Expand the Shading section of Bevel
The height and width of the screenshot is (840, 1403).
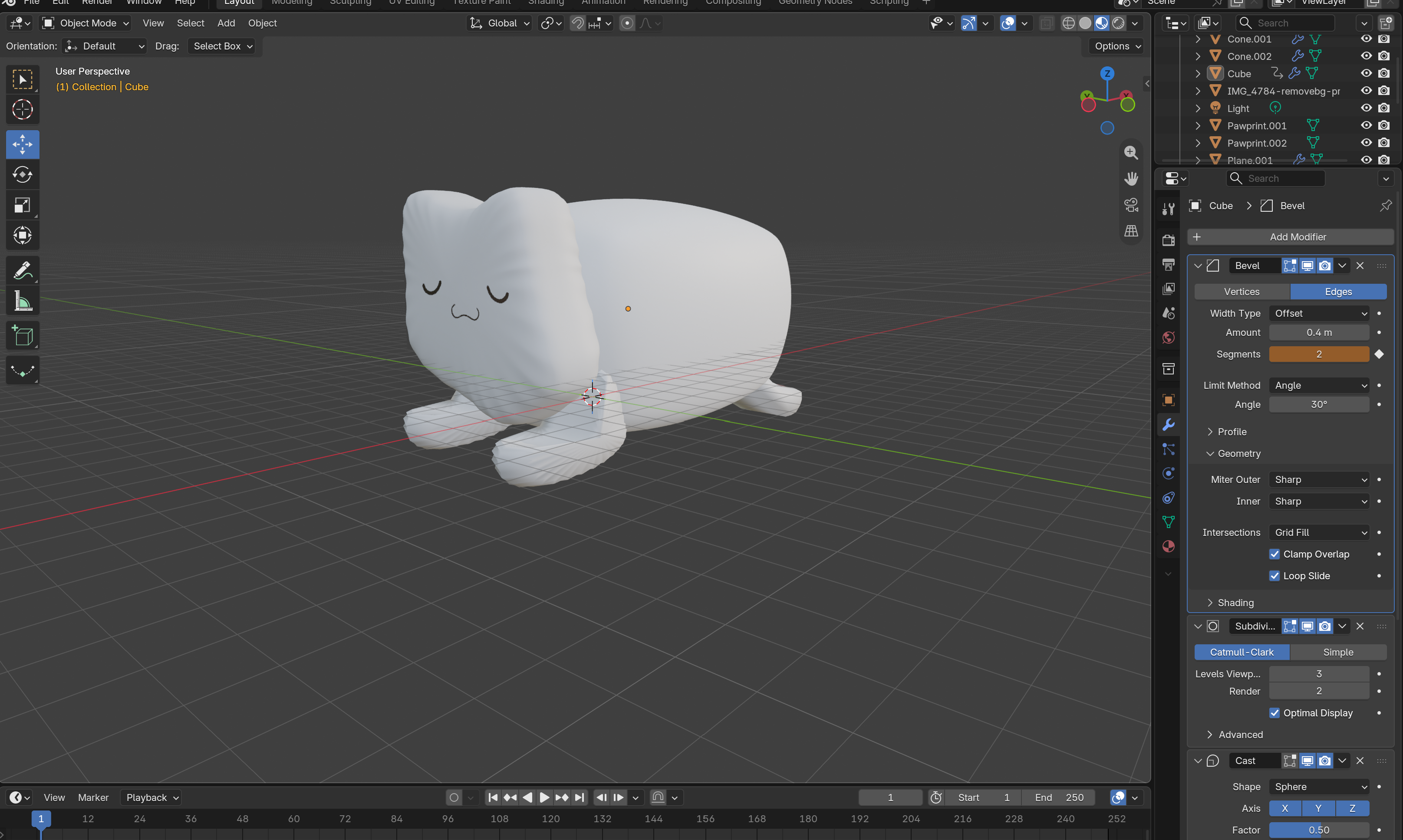coord(1230,603)
